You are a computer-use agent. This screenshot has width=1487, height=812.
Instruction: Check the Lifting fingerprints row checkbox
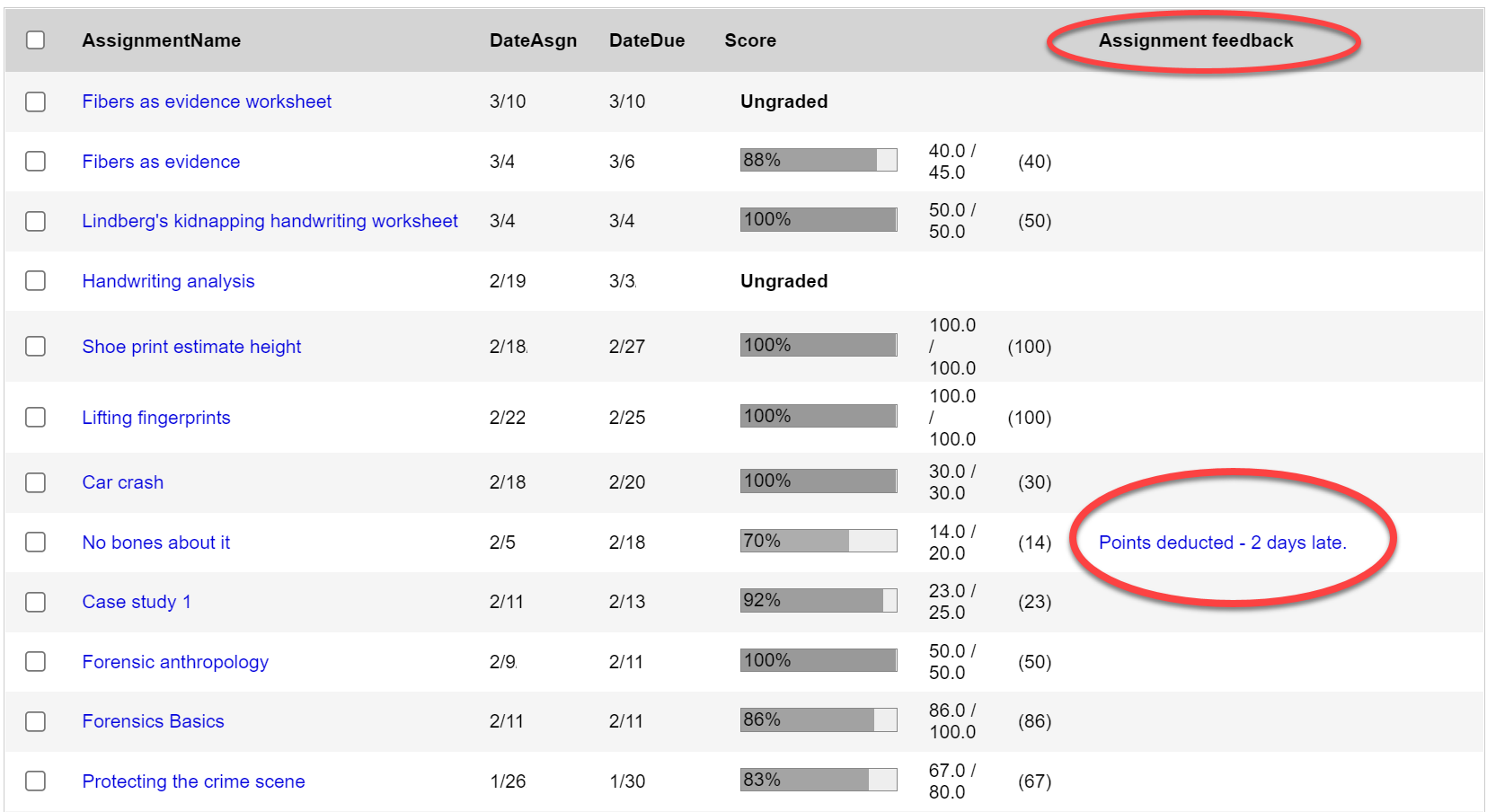pyautogui.click(x=35, y=417)
